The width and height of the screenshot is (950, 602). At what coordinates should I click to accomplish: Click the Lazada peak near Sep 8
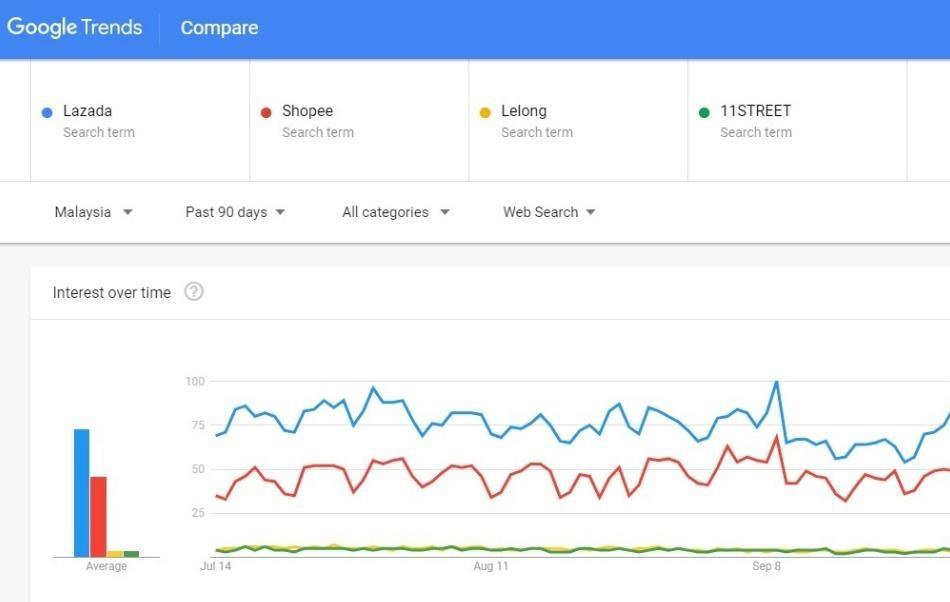[x=776, y=382]
